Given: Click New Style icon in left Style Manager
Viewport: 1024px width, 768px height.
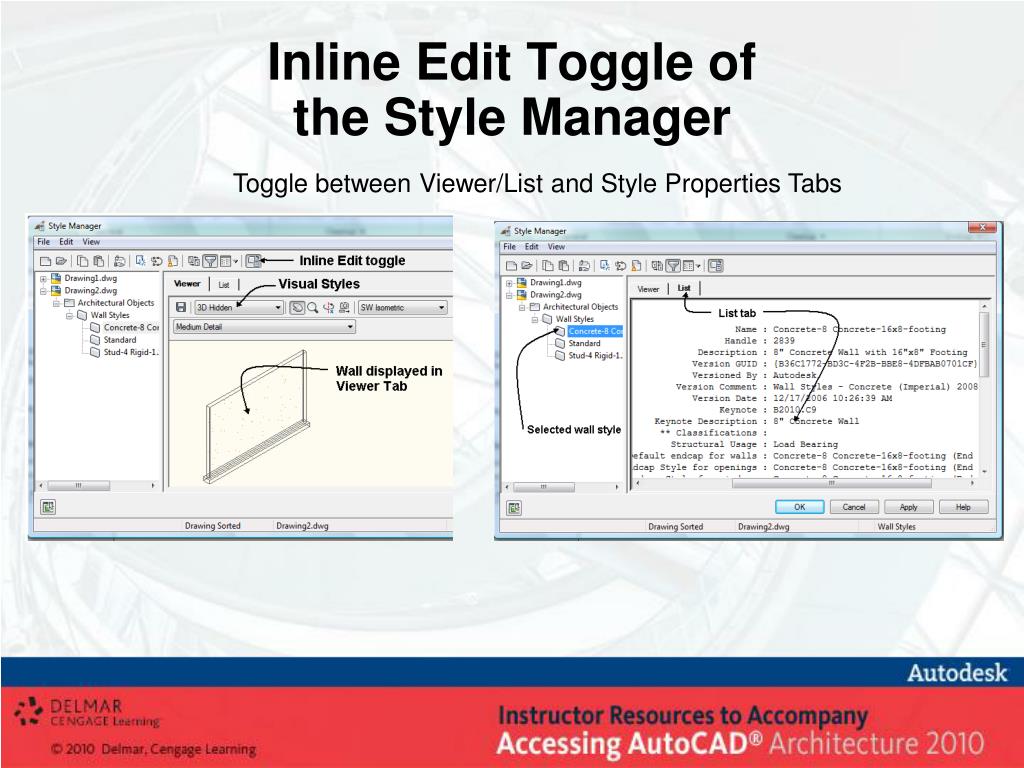Looking at the screenshot, I should (x=140, y=261).
